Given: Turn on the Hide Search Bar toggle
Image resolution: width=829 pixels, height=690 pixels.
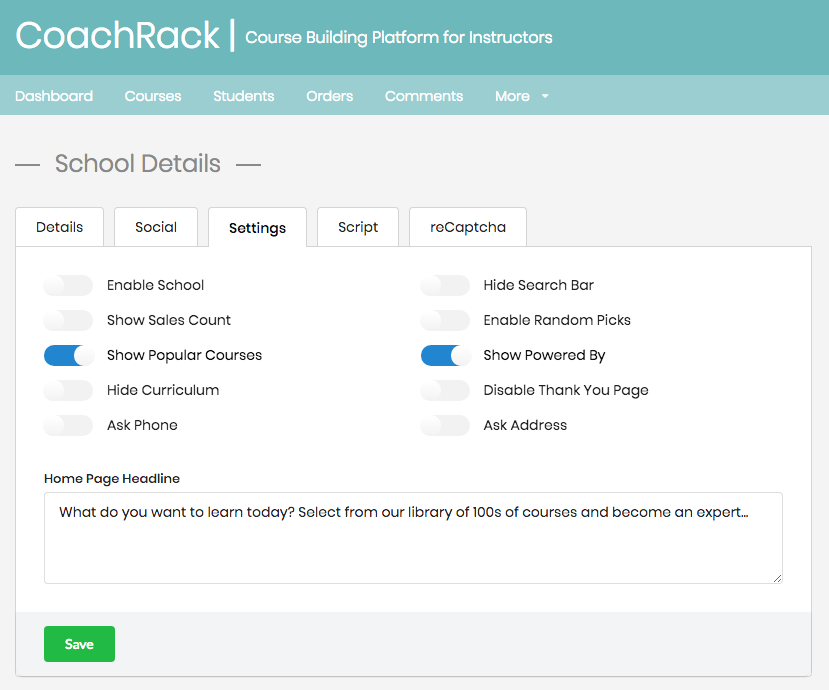Looking at the screenshot, I should pos(445,286).
